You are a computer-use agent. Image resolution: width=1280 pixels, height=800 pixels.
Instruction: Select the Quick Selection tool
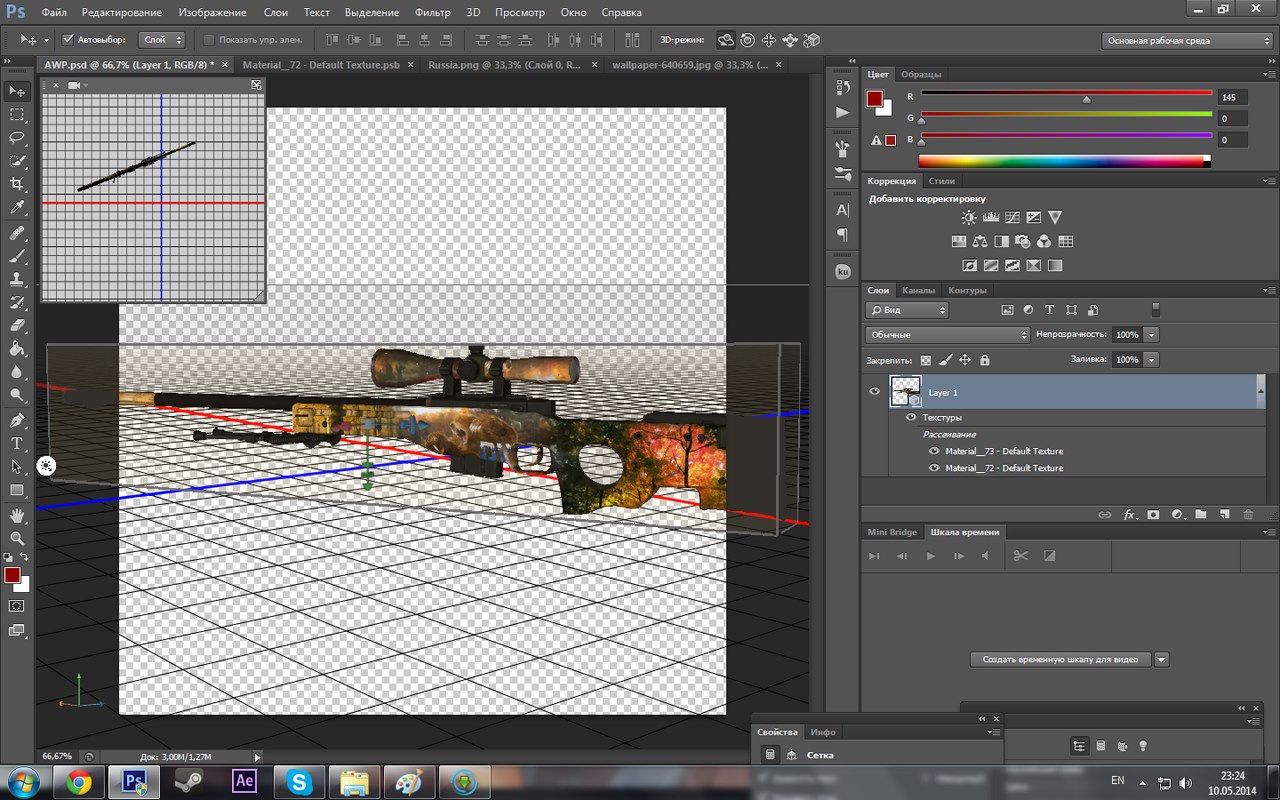pyautogui.click(x=17, y=161)
